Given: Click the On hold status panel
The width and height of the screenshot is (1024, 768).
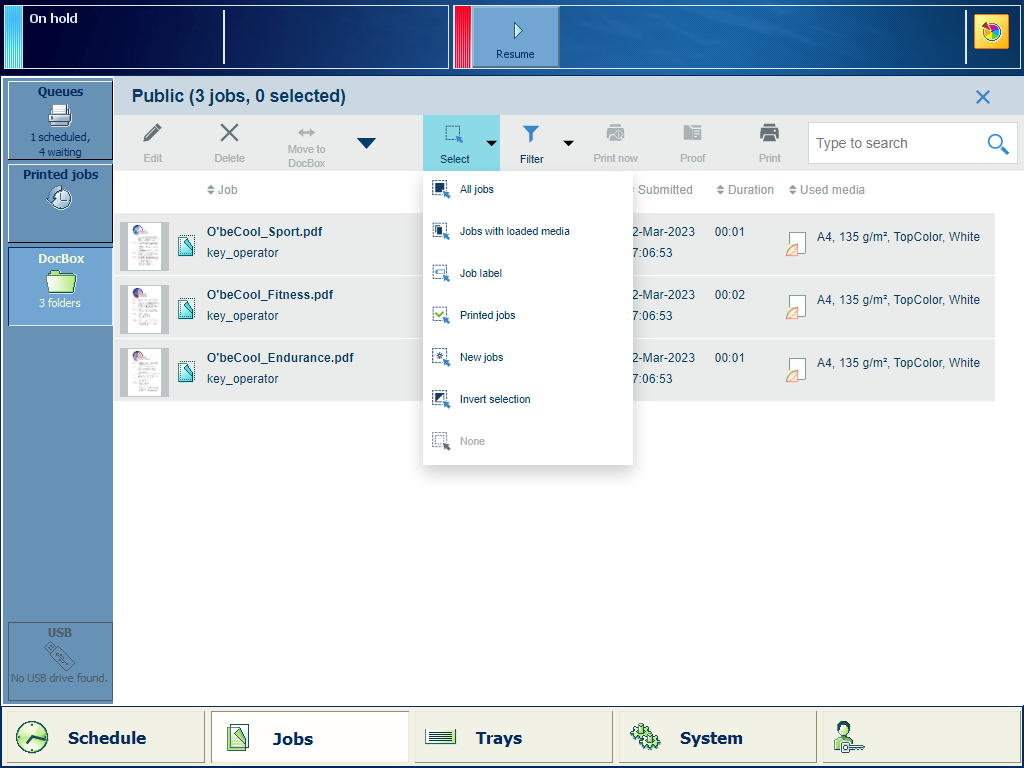Looking at the screenshot, I should coord(226,37).
